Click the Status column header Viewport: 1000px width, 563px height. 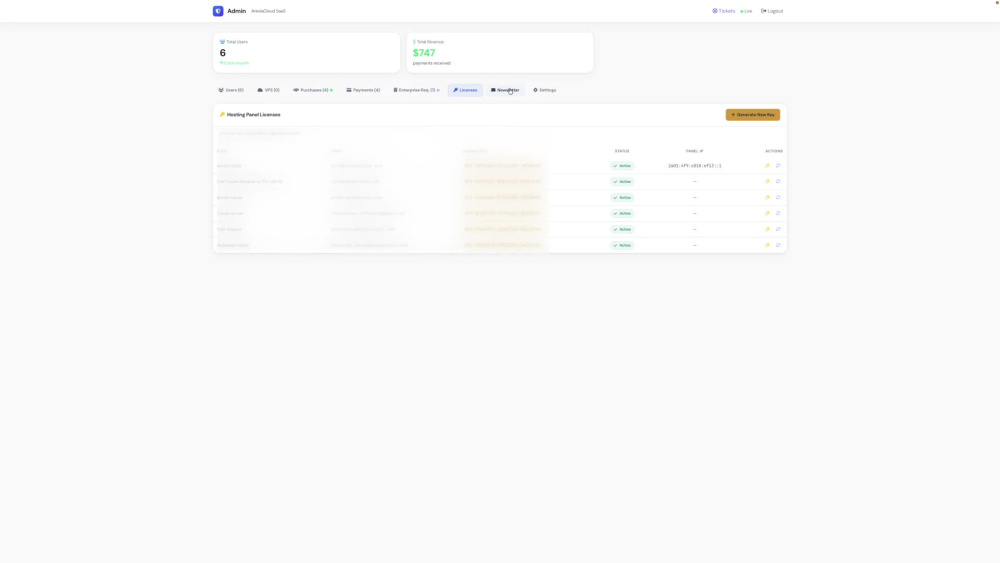point(622,151)
